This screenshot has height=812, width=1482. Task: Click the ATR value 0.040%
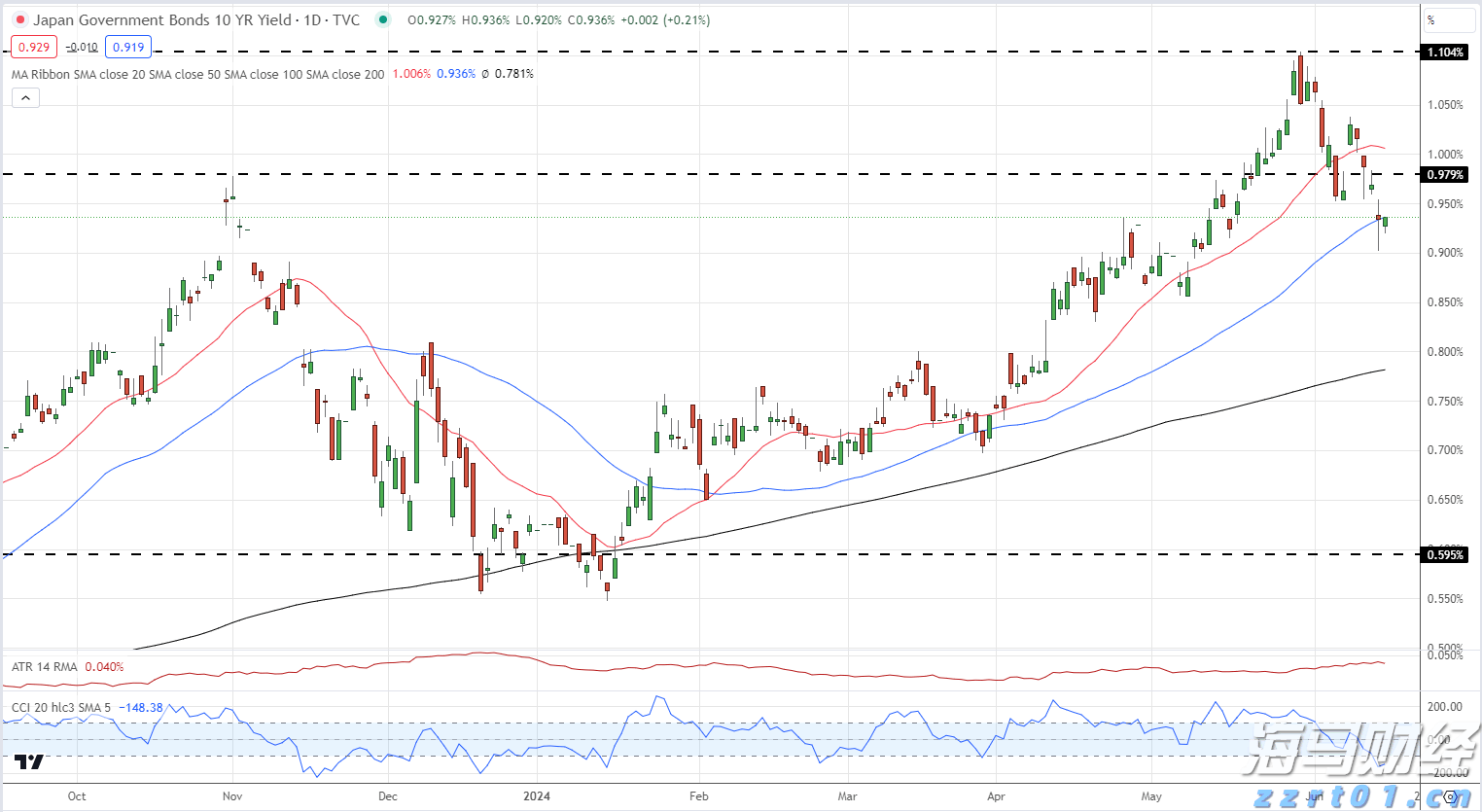pos(104,667)
